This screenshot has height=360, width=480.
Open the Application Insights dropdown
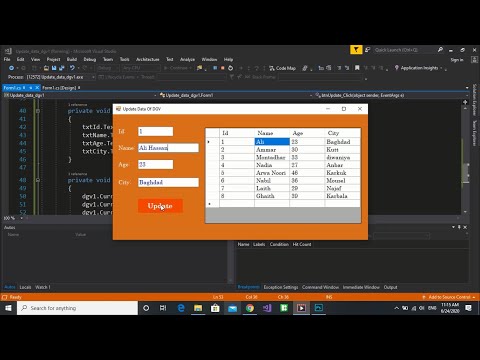420,68
